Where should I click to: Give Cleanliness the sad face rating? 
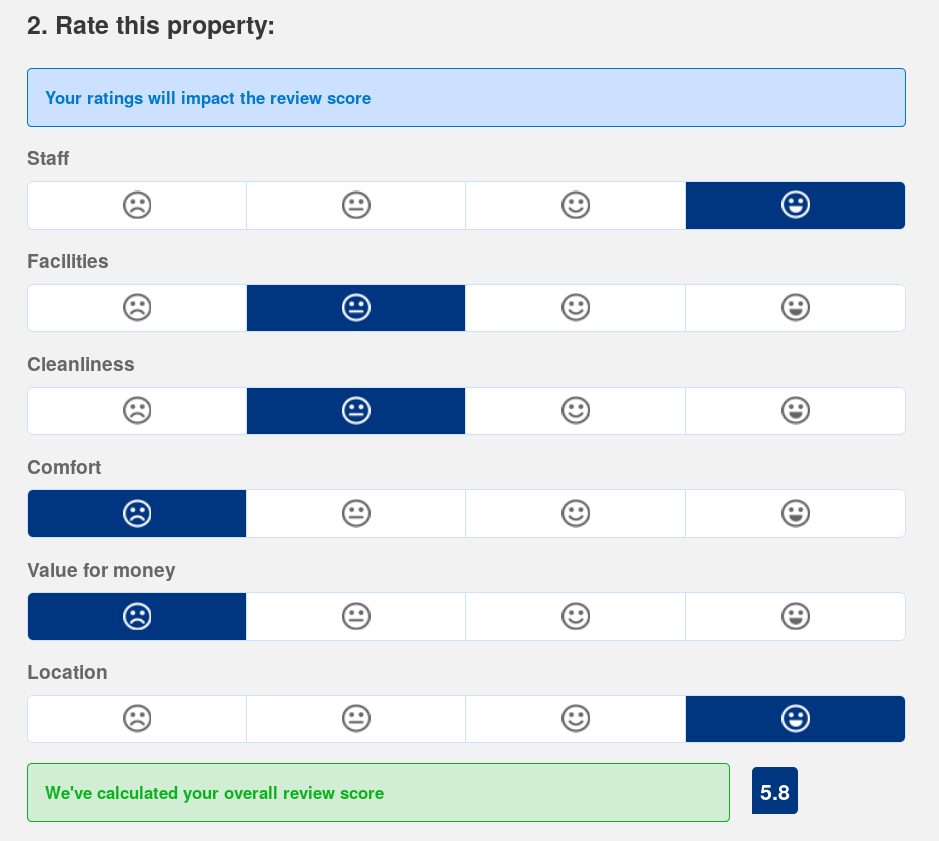click(137, 411)
